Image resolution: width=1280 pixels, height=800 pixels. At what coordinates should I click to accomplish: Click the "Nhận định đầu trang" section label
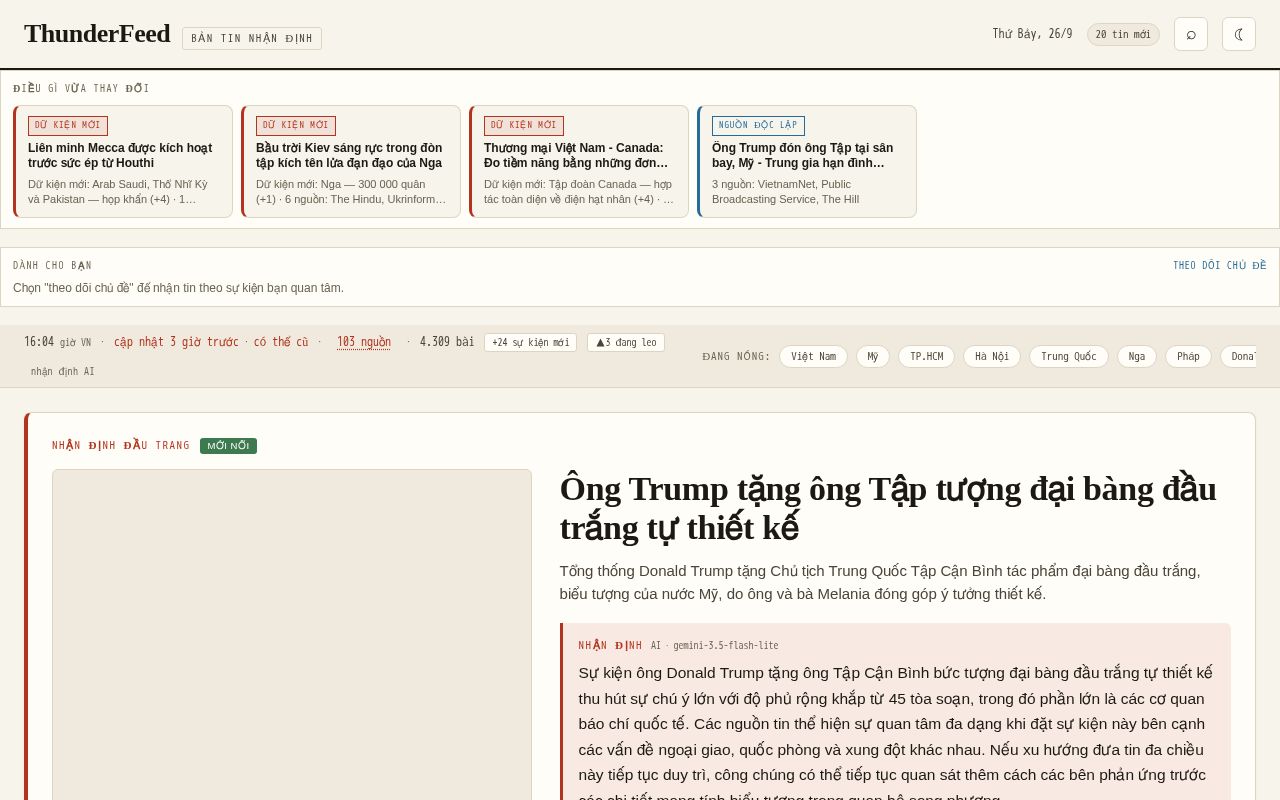click(121, 446)
